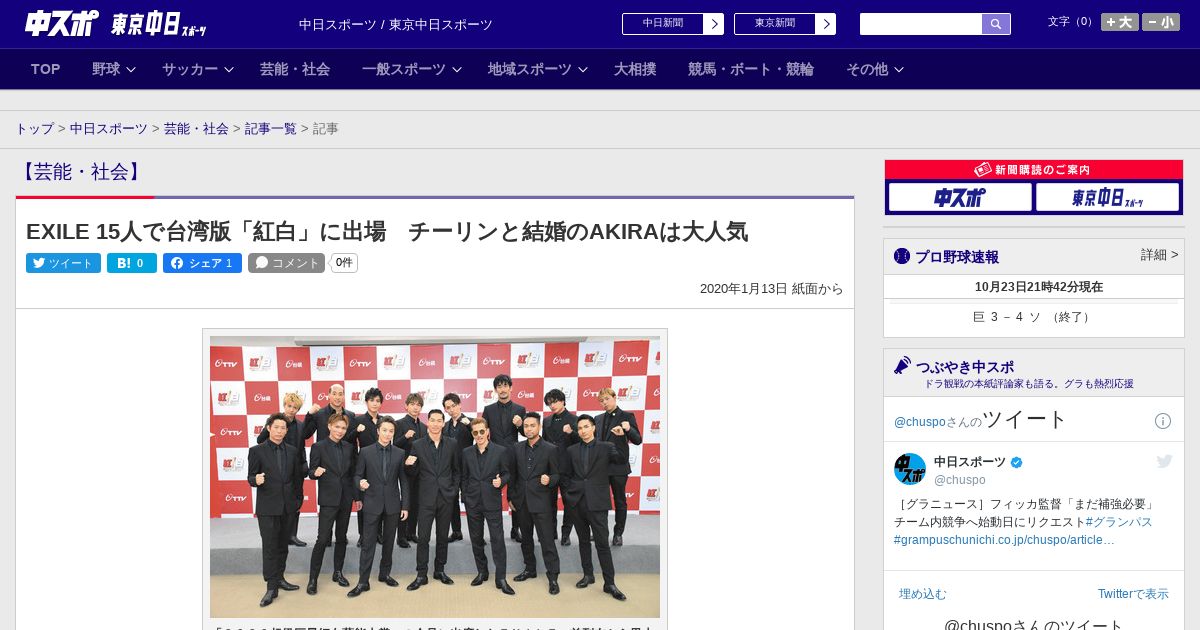This screenshot has width=1200, height=630.
Task: Share article with ツイート button
Action: tap(63, 263)
